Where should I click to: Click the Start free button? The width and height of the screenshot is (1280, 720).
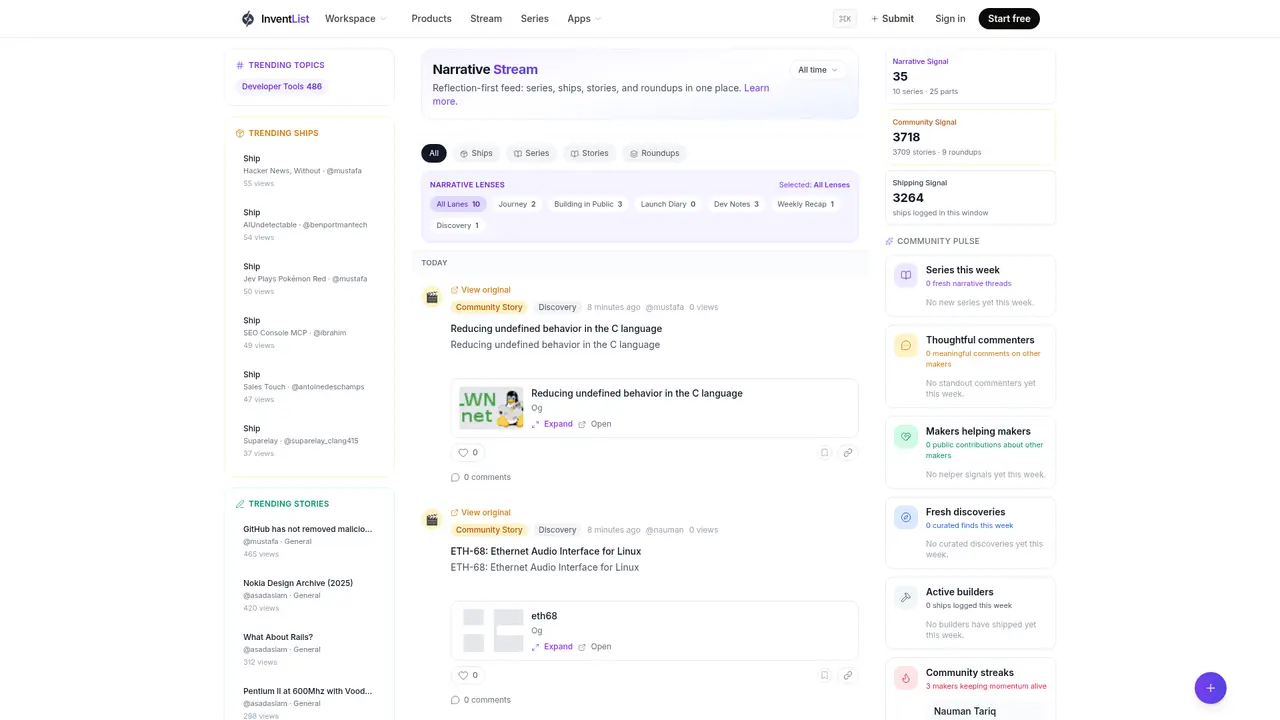point(1009,18)
